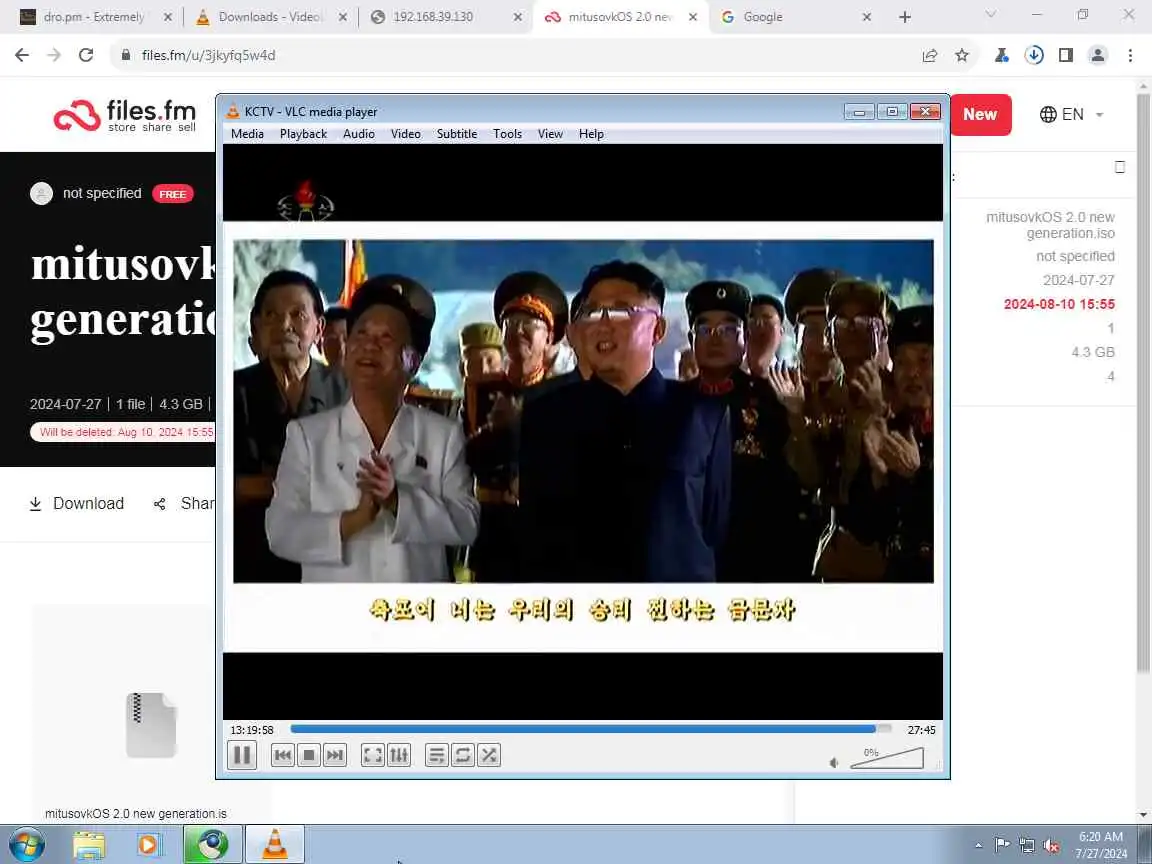
Task: Open VLC Help menu
Action: (x=591, y=134)
